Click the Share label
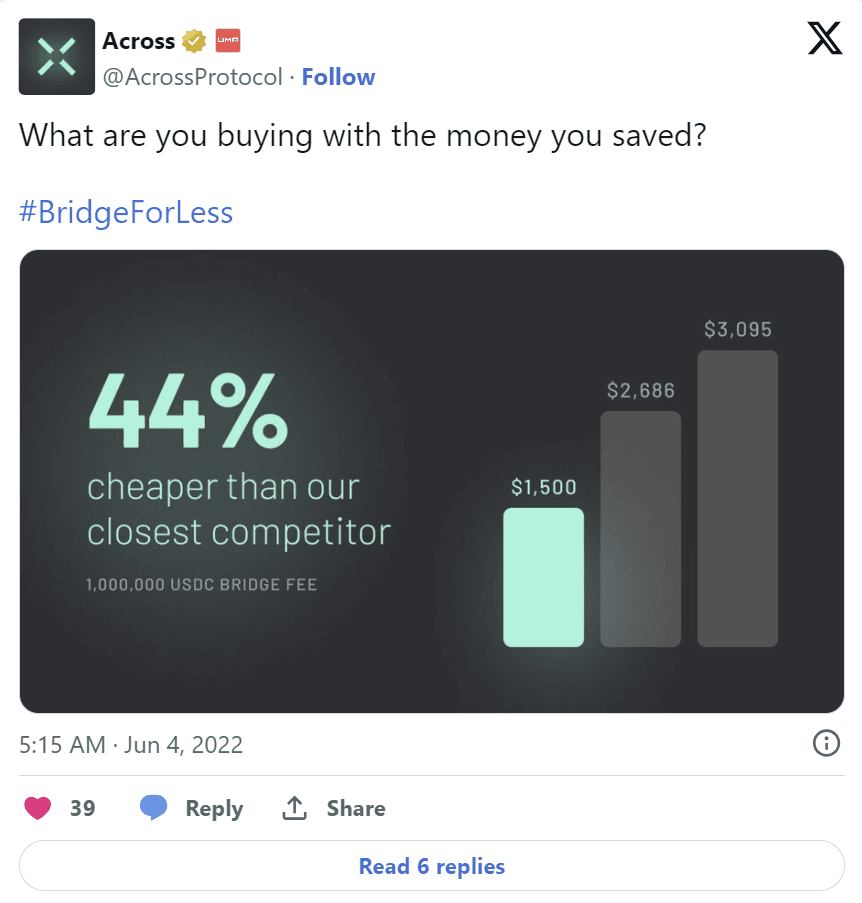862x903 pixels. click(x=355, y=808)
